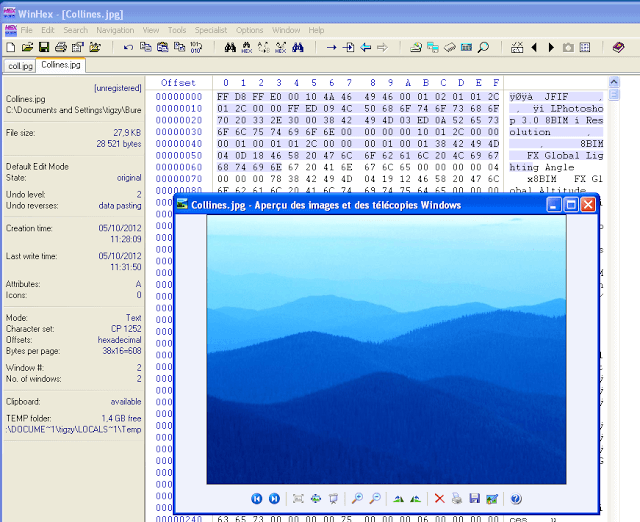Open the Navigation menu

click(115, 30)
